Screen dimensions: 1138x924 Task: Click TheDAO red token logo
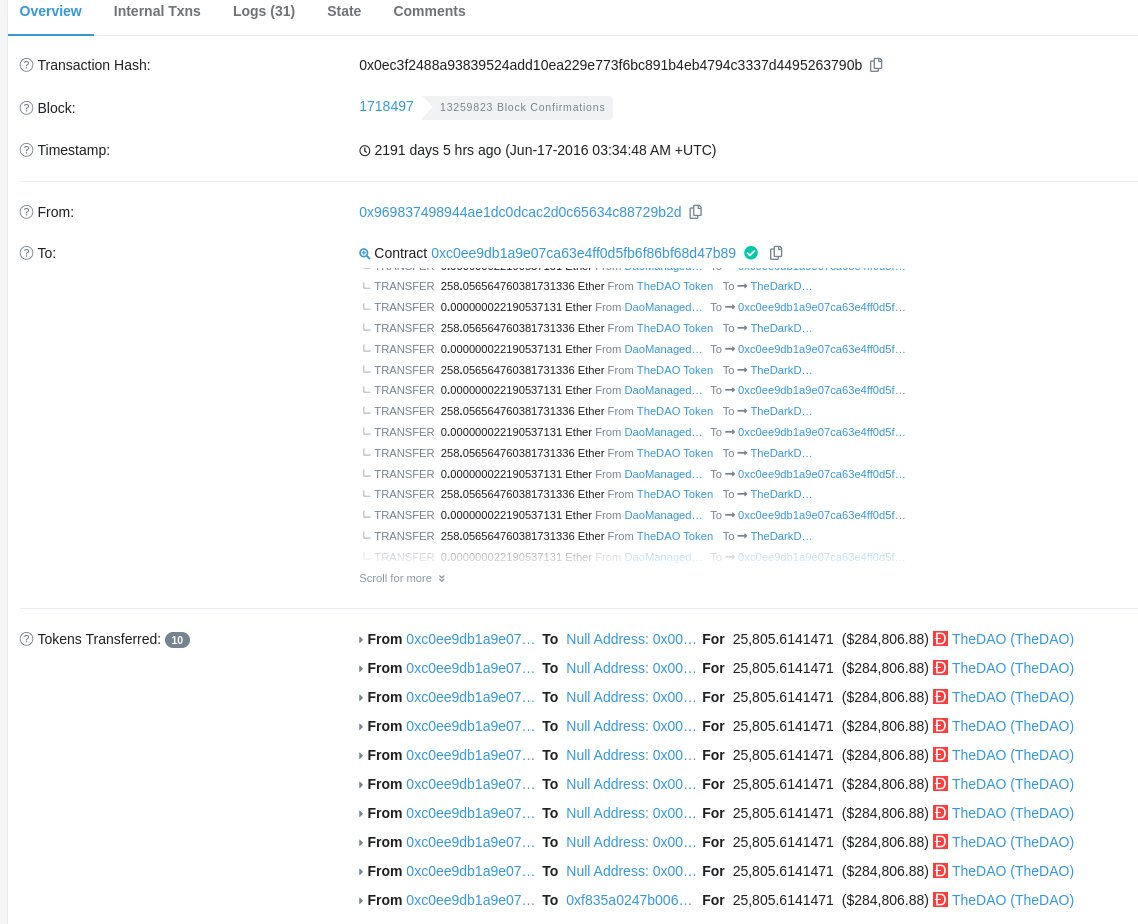[940, 639]
